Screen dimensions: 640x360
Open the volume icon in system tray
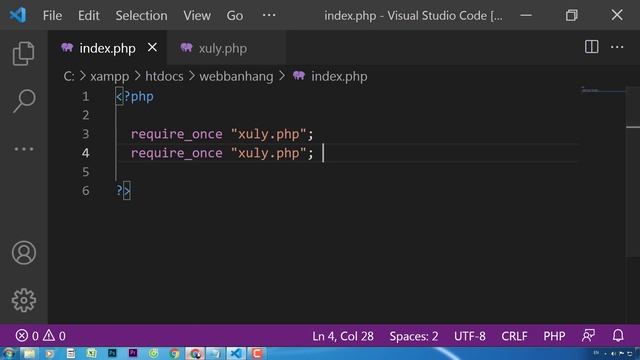[613, 353]
